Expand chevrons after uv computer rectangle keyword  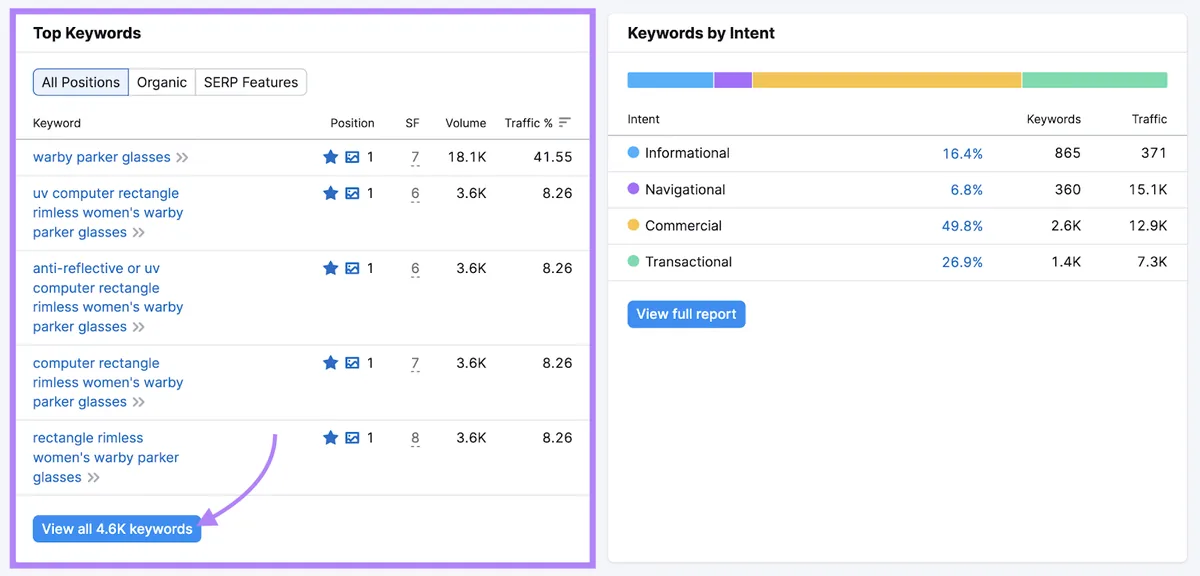139,233
